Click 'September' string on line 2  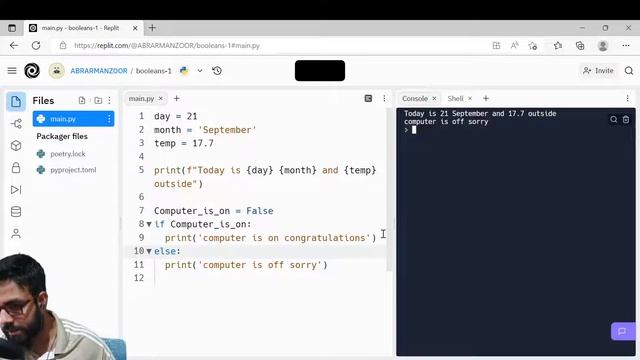click(227, 130)
